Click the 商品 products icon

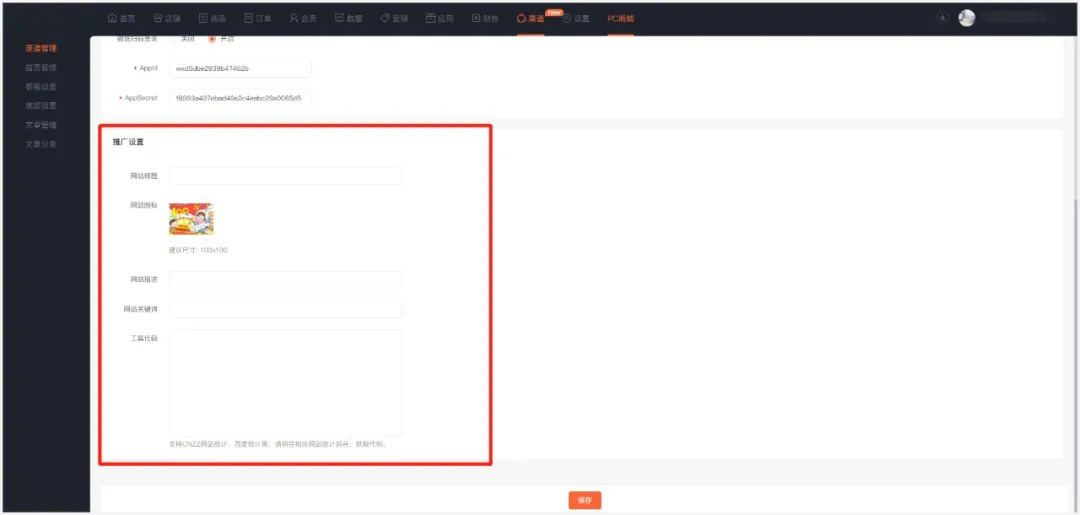[x=204, y=18]
